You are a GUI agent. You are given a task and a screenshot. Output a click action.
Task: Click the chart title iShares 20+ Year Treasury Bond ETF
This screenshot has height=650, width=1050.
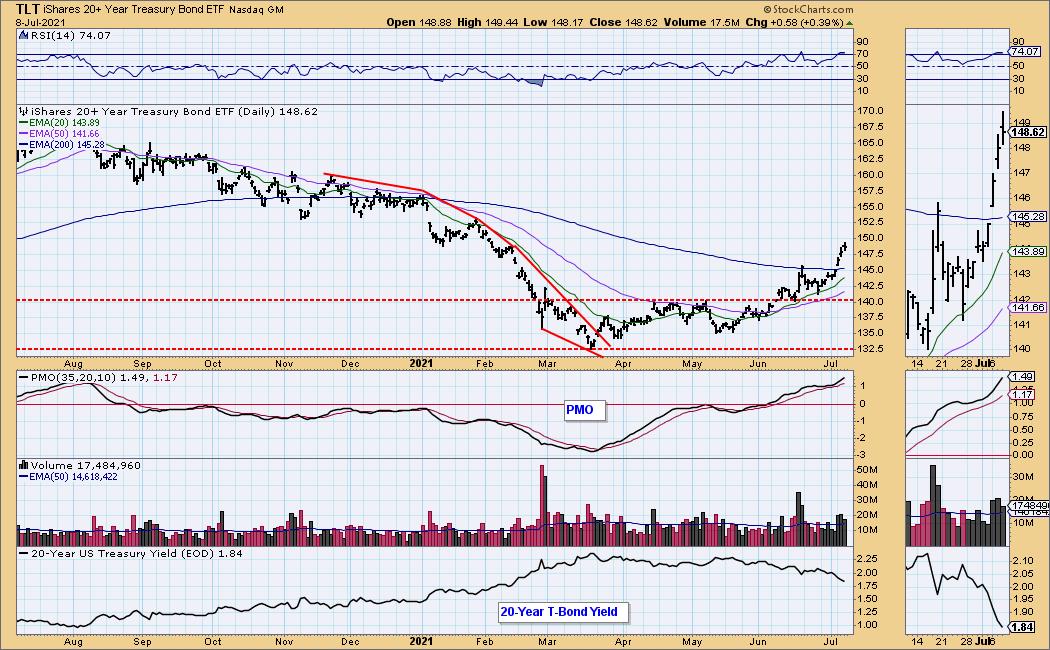coord(134,9)
